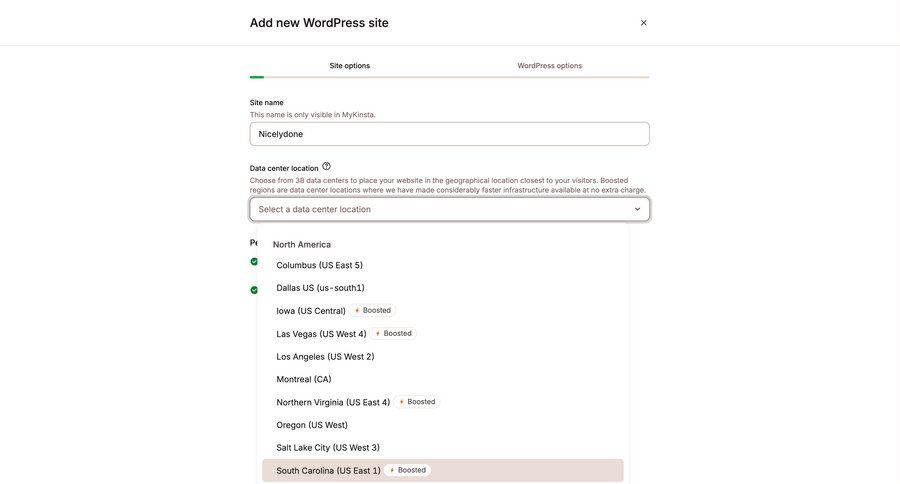This screenshot has height=484, width=900.
Task: Click the upper green checkmark icon
Action: pos(254,262)
